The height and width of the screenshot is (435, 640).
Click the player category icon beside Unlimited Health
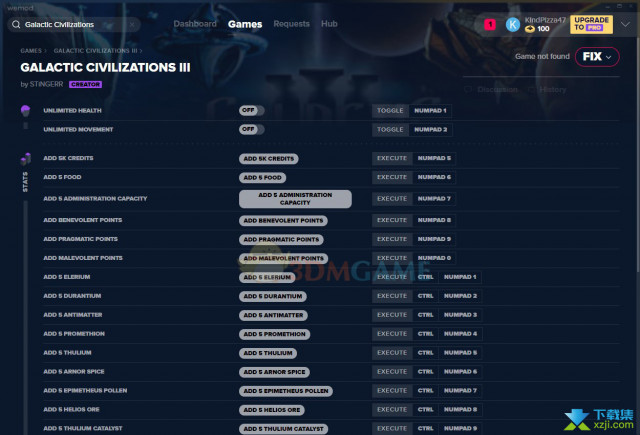[25, 110]
